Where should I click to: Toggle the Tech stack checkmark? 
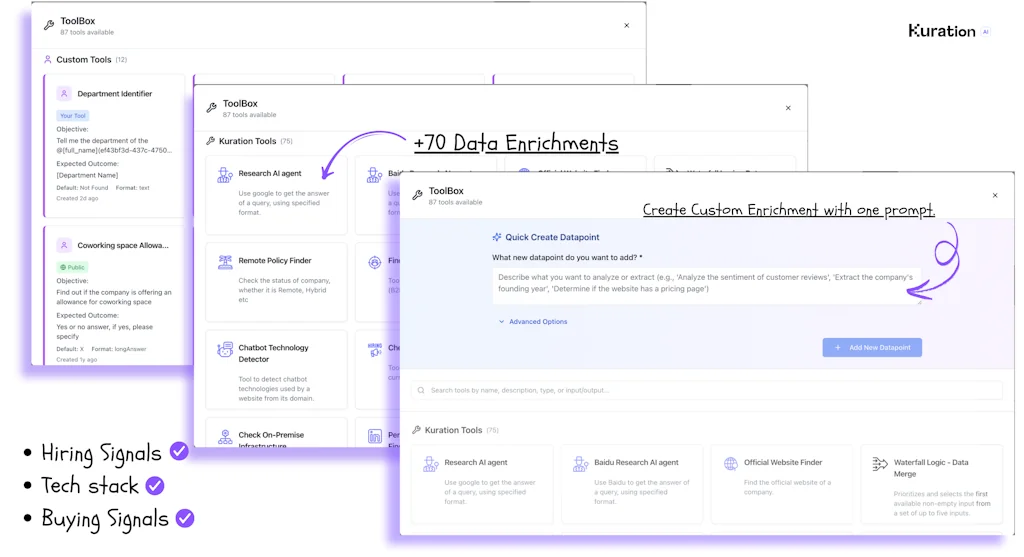click(155, 485)
